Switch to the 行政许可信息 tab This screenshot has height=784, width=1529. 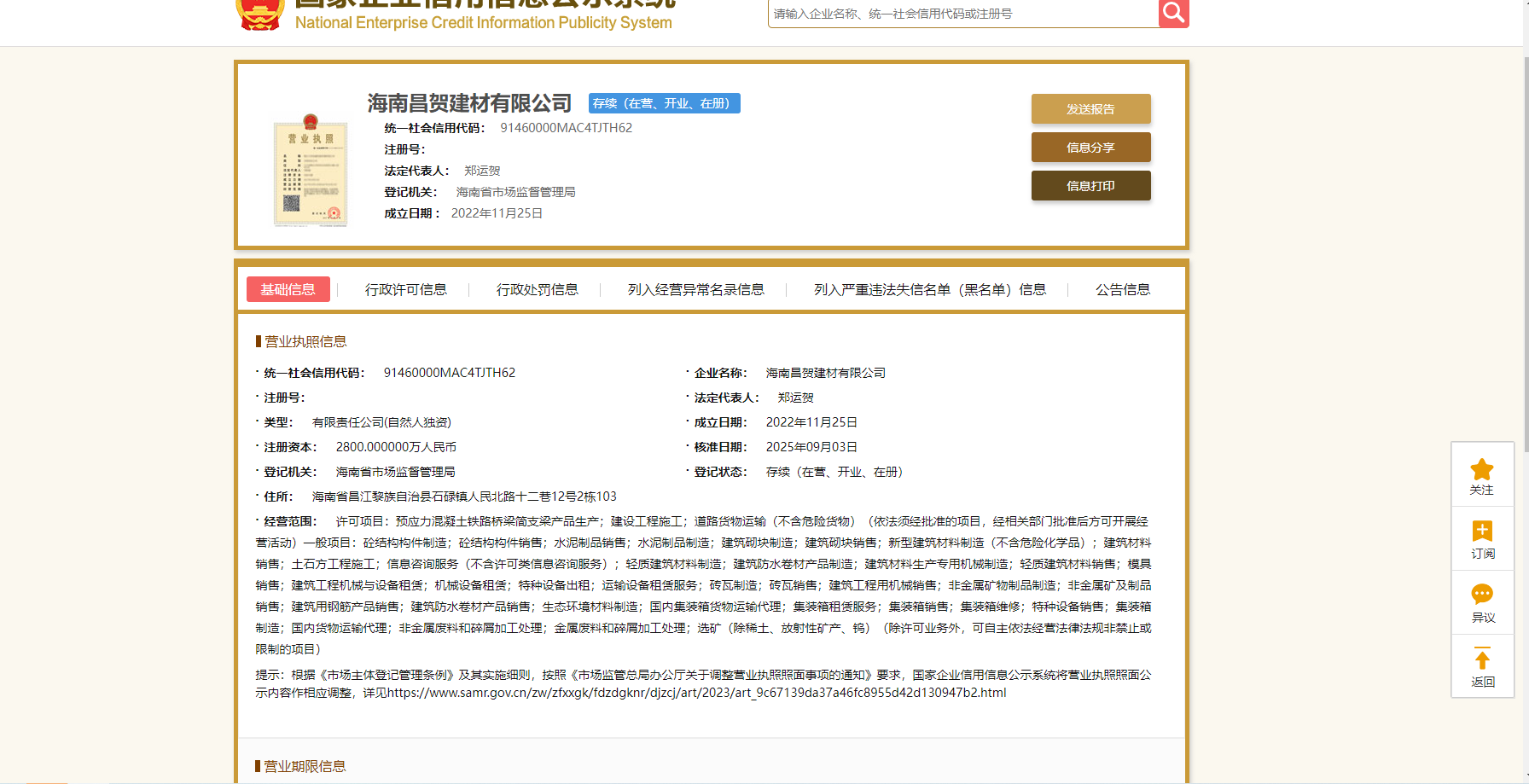pos(406,289)
